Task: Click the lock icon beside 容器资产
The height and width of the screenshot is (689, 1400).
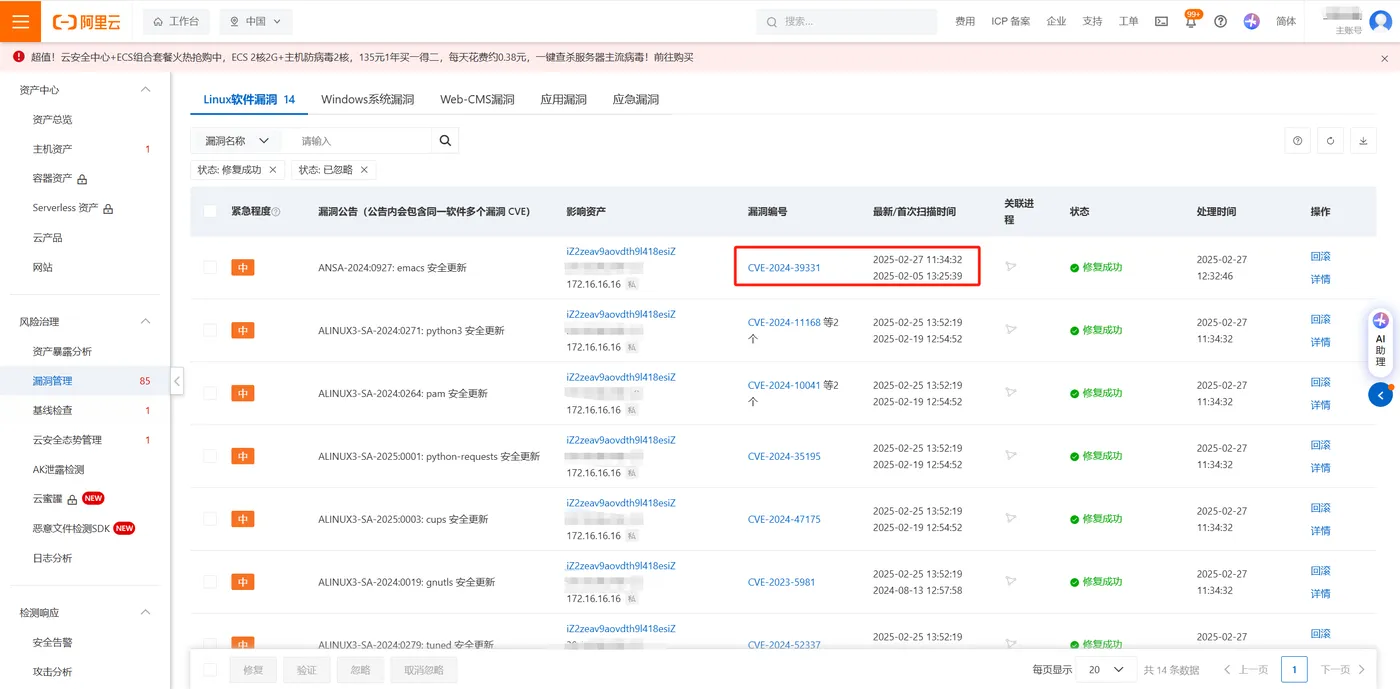Action: click(x=82, y=179)
